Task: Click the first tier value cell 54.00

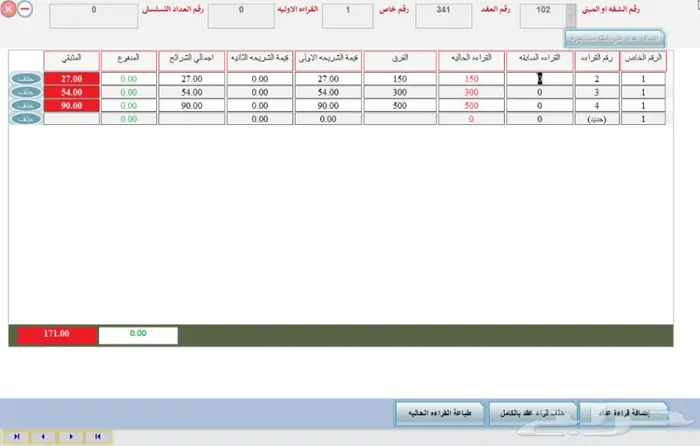Action: click(328, 92)
